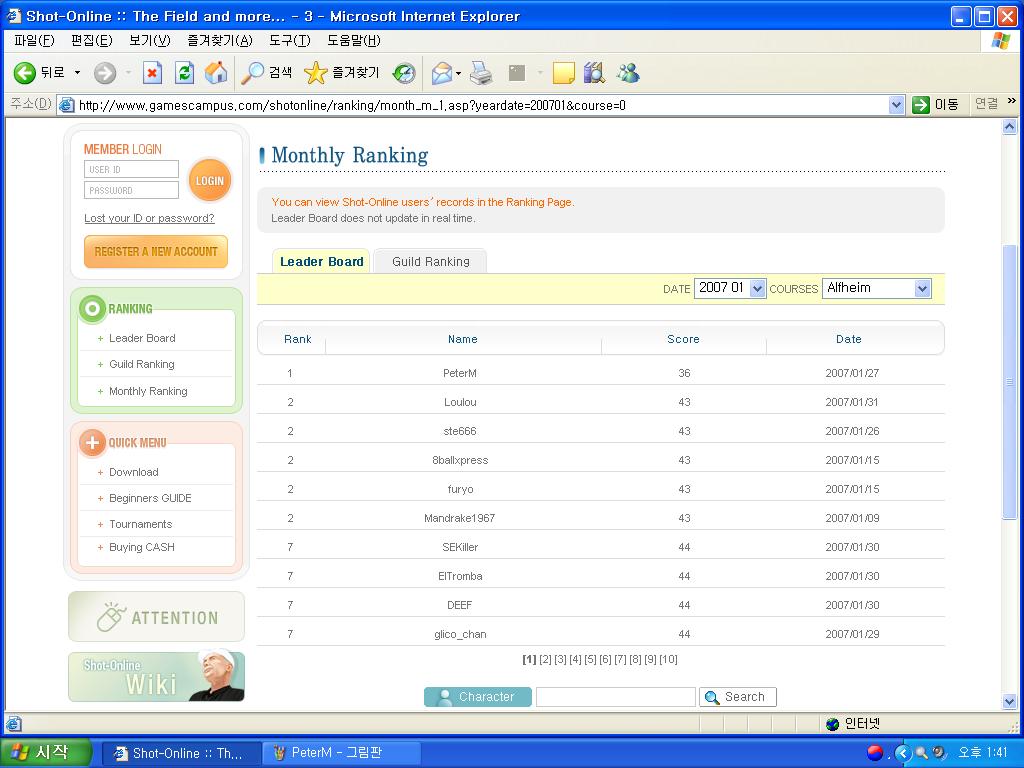Expand the Mail button dropdown arrow
Viewport: 1024px width, 768px height.
point(458,73)
